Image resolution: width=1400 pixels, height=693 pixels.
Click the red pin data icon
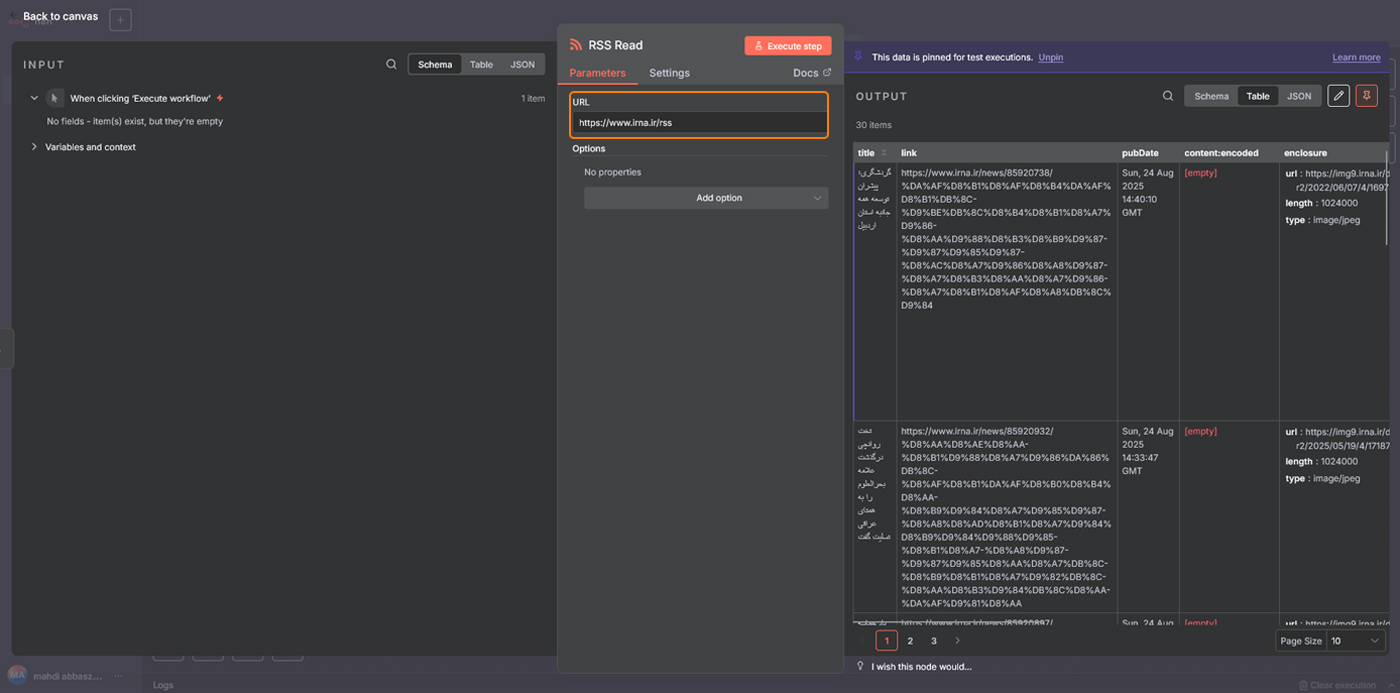click(1366, 96)
